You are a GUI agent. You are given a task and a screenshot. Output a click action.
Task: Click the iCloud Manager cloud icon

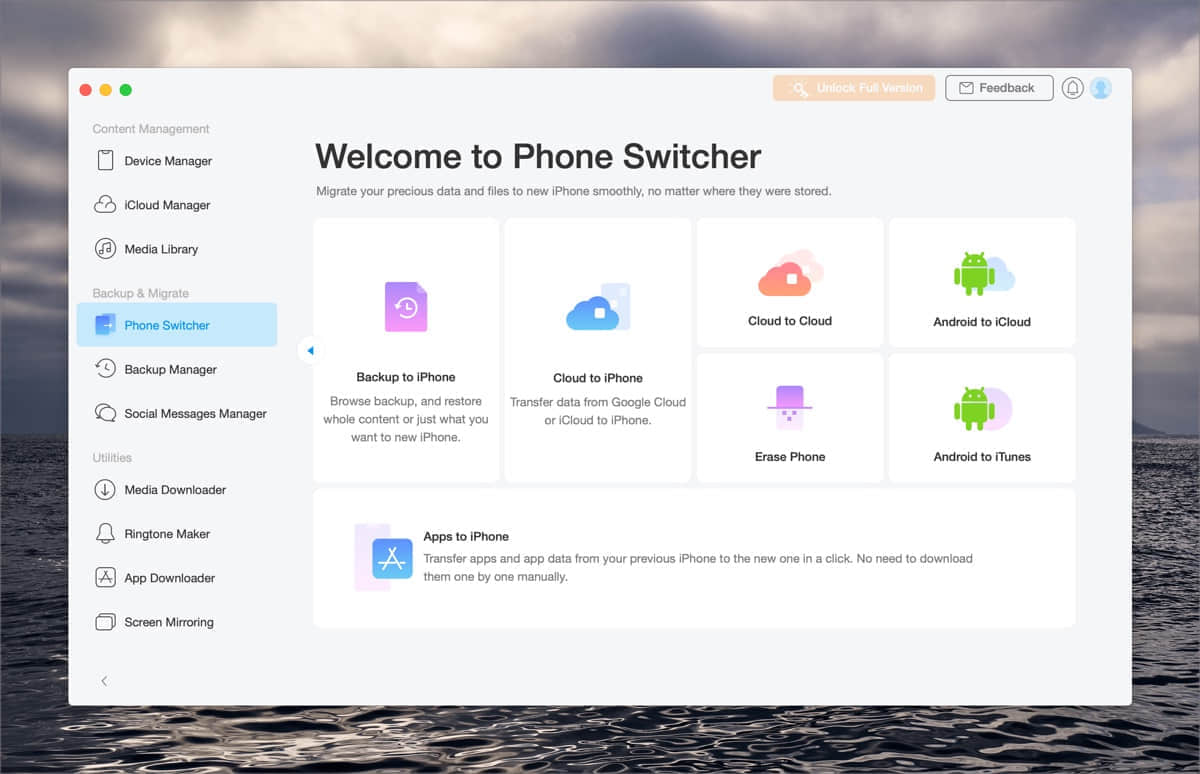105,205
